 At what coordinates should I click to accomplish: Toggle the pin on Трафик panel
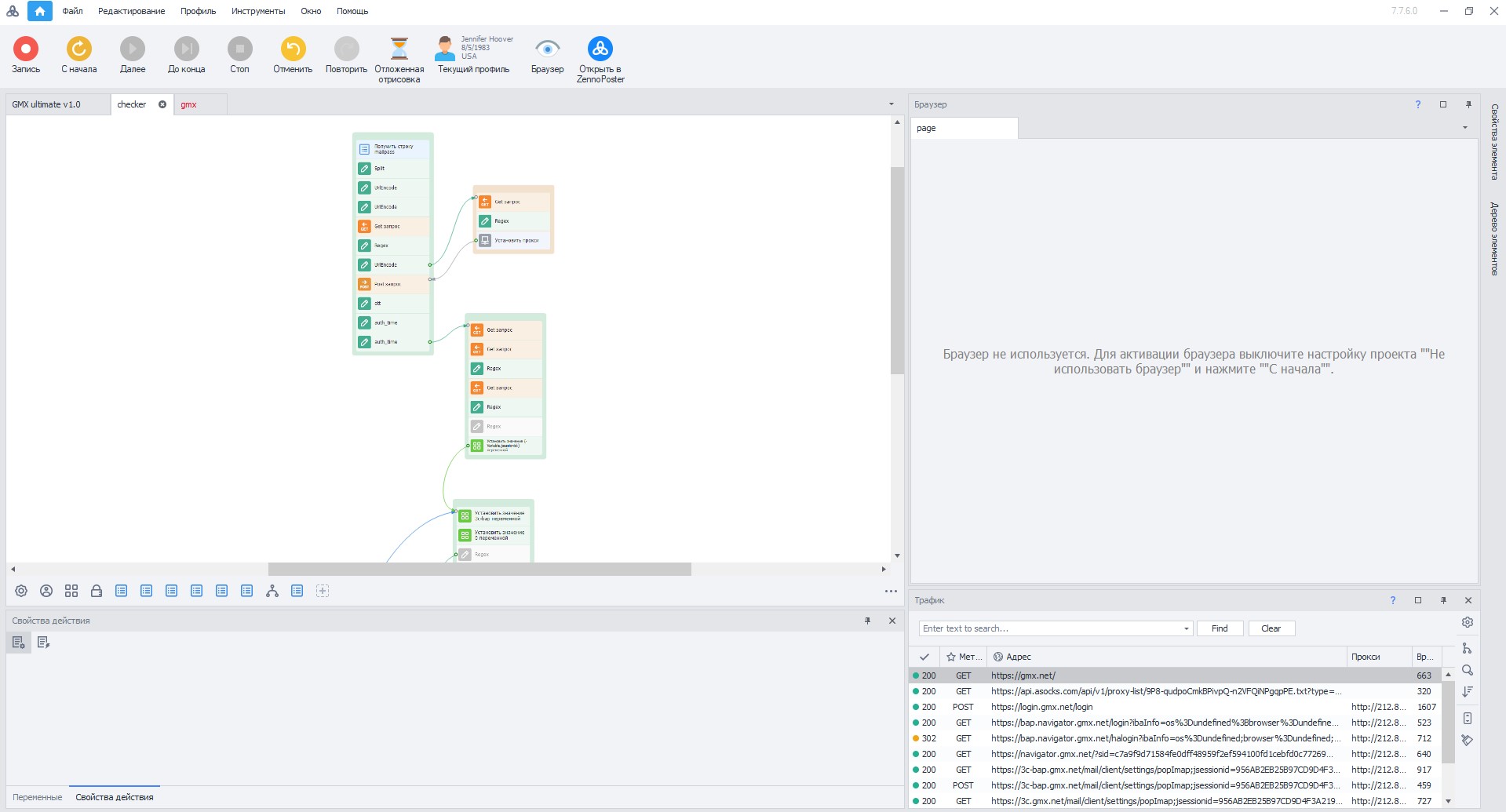click(x=1442, y=600)
